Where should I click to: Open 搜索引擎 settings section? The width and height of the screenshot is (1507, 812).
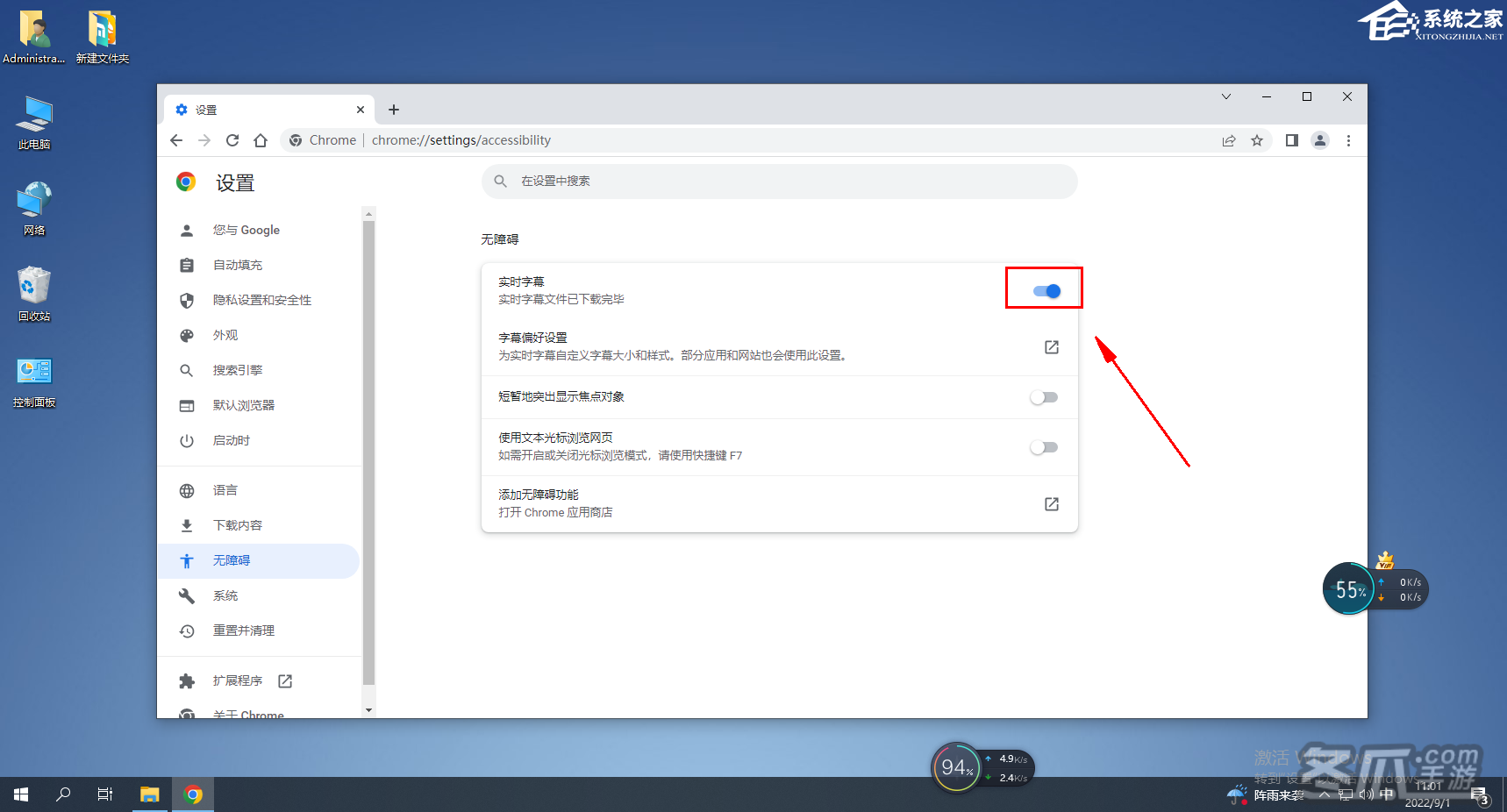click(x=259, y=370)
